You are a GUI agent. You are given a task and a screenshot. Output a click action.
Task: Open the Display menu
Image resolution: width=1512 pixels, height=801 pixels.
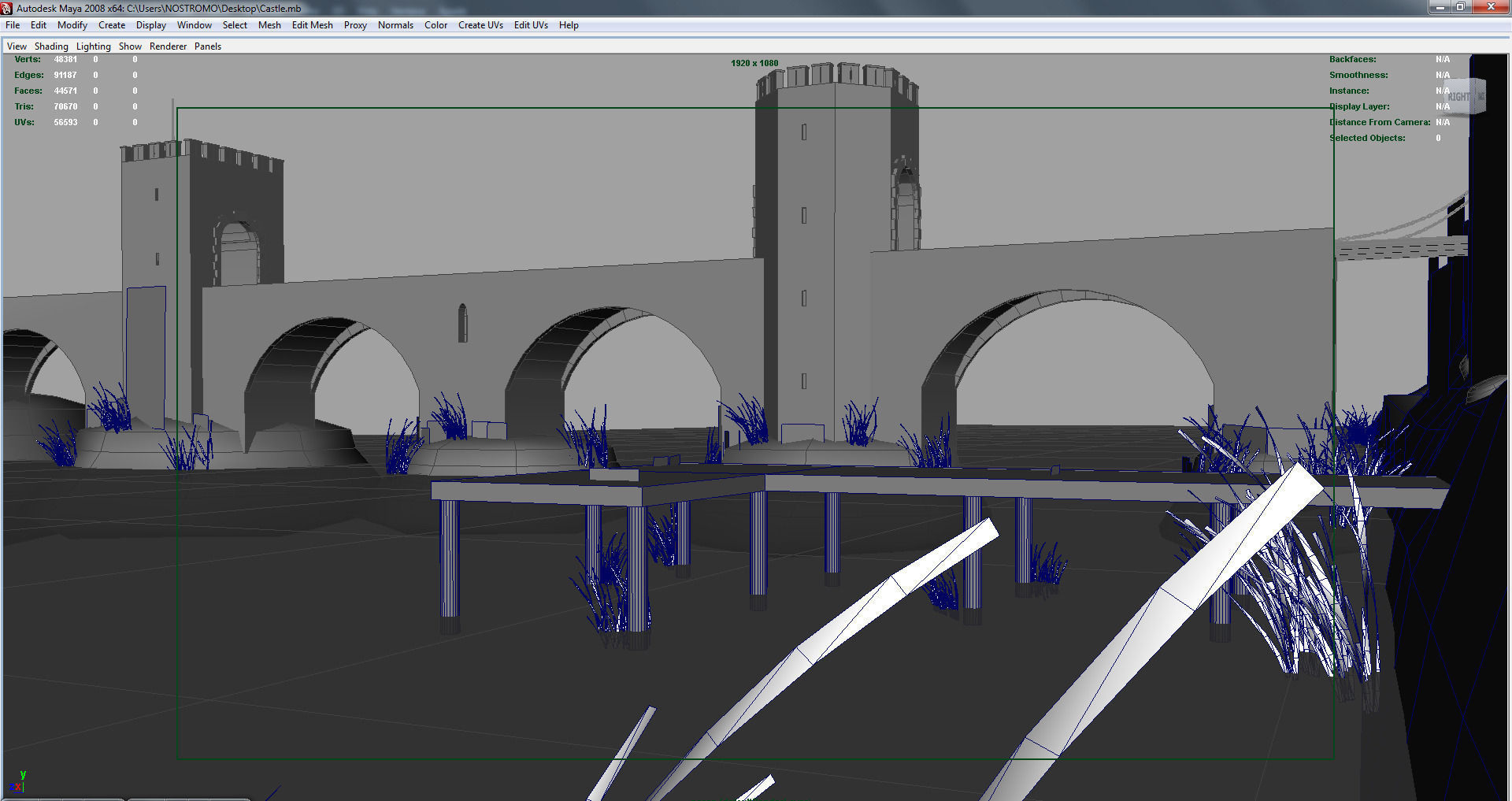point(151,25)
